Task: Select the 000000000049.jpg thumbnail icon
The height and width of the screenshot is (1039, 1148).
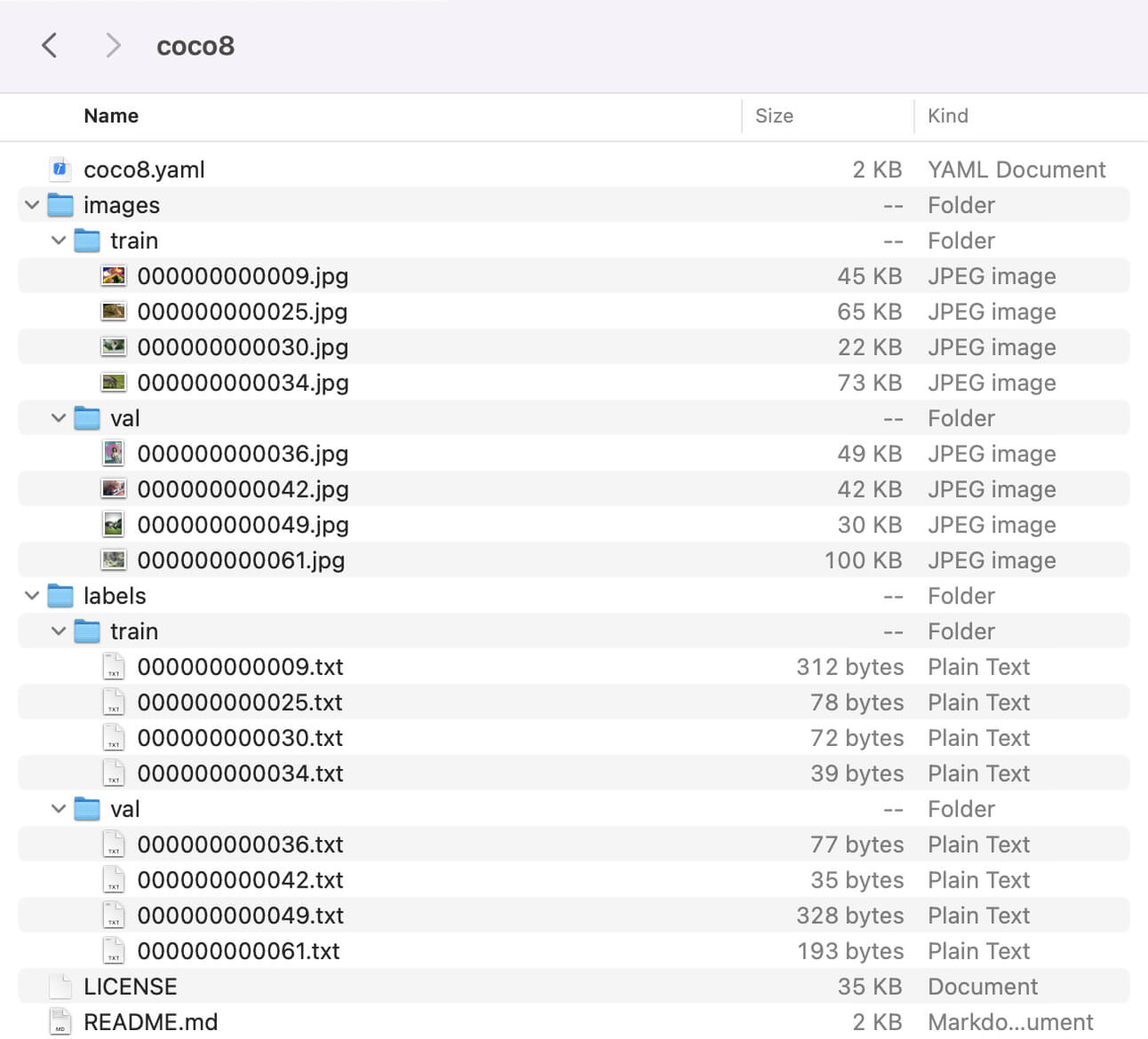Action: point(113,524)
